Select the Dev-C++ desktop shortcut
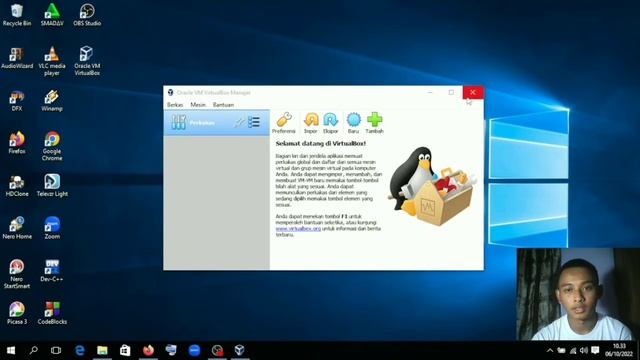 click(52, 271)
